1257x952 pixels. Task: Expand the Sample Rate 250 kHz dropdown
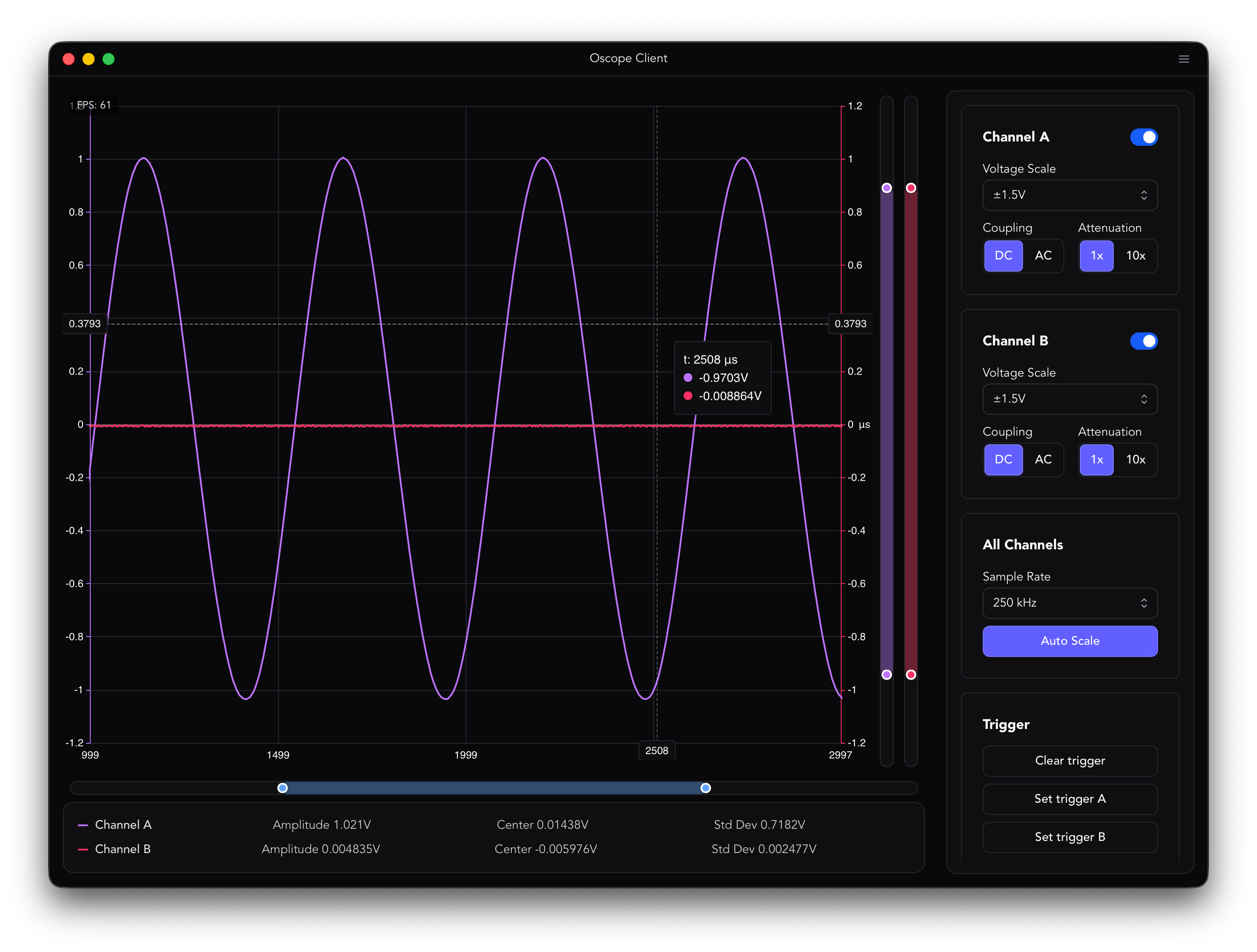click(x=1069, y=603)
